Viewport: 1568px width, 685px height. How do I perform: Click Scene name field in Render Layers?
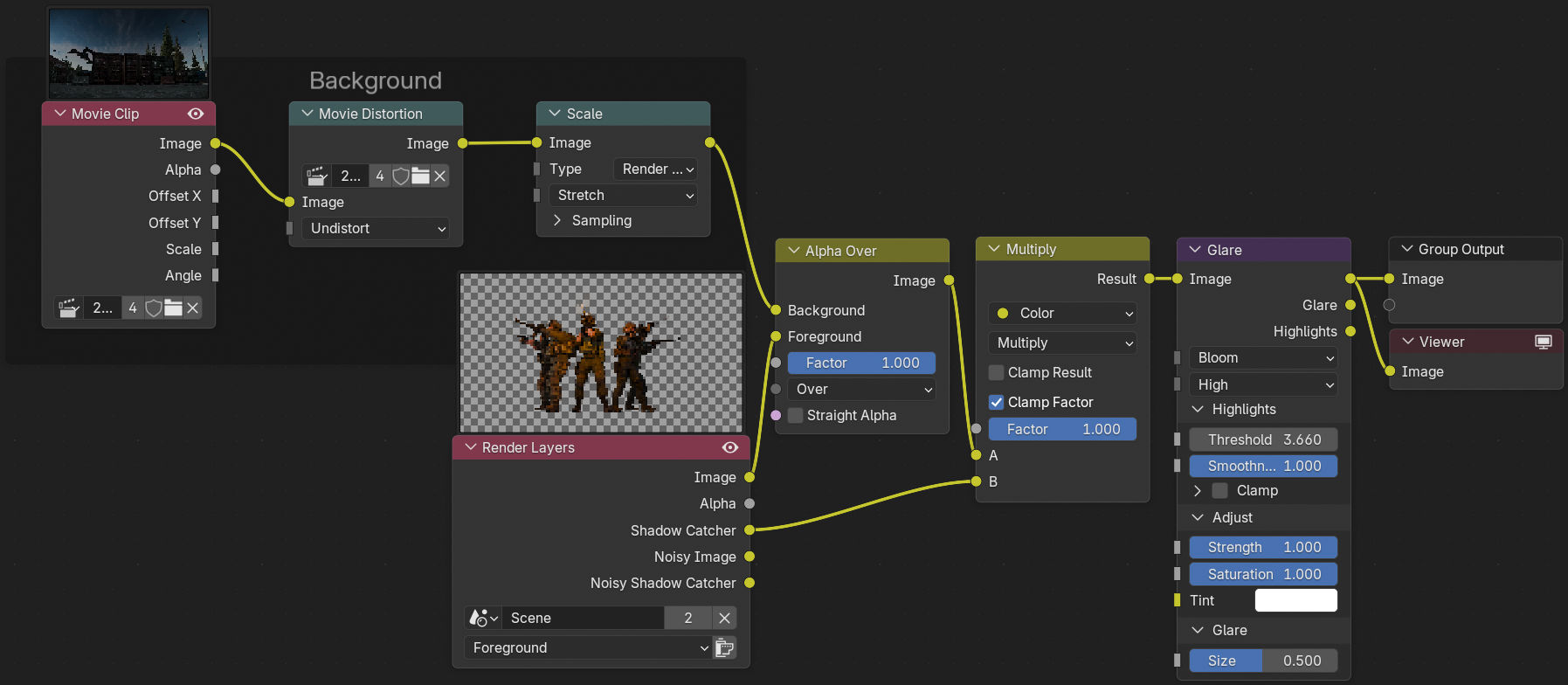point(583,618)
